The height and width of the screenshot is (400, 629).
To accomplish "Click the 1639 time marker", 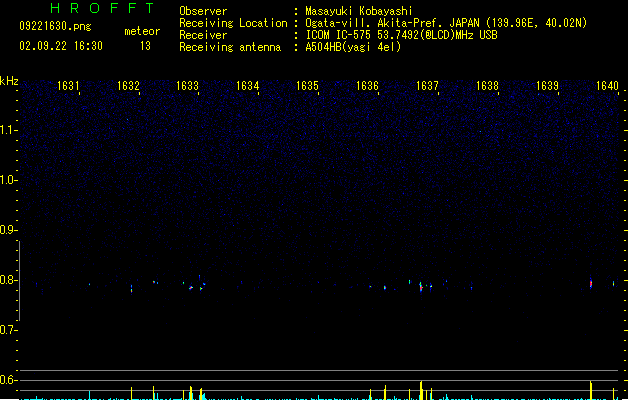I will pos(547,86).
